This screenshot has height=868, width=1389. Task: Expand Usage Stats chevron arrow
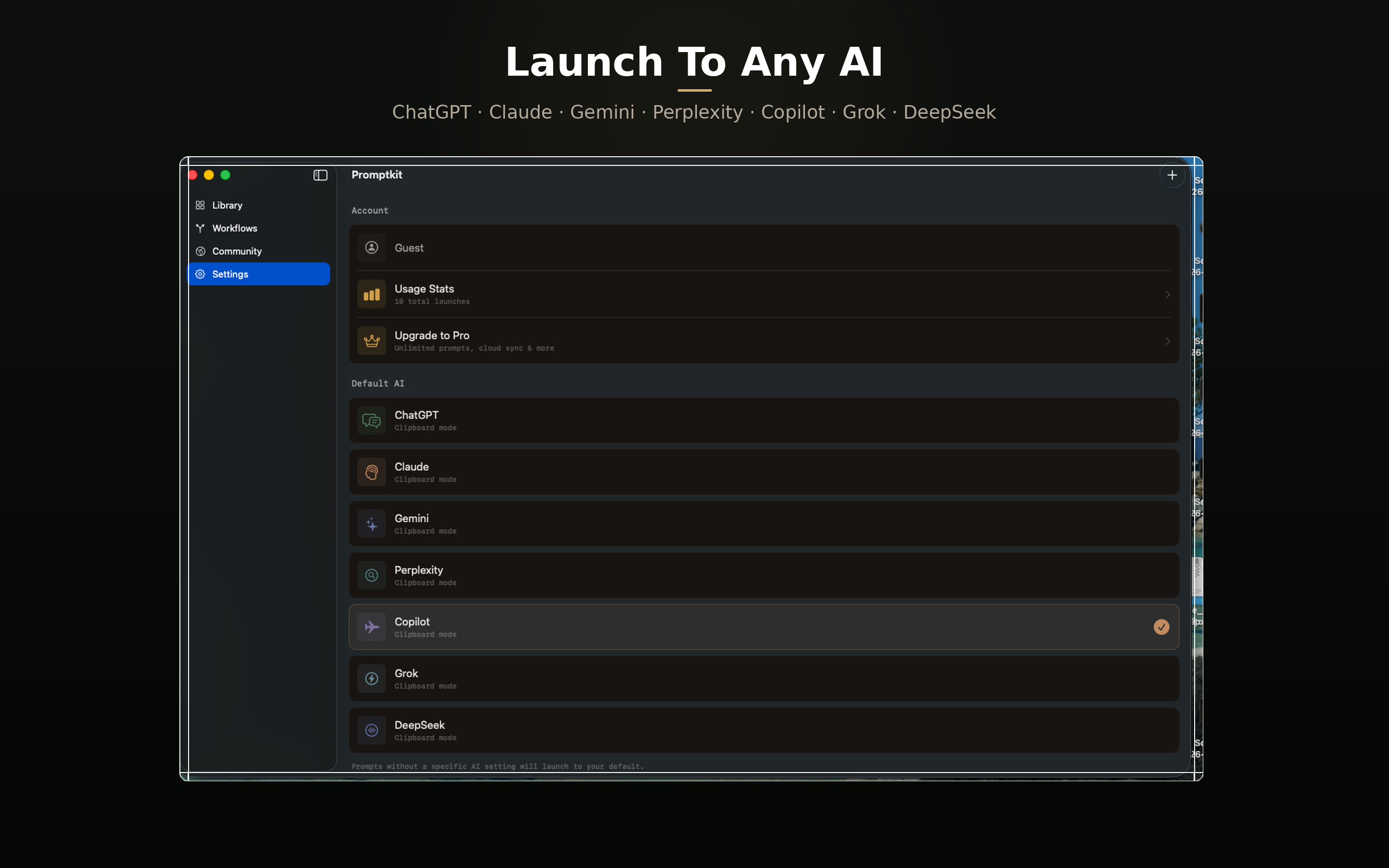coord(1168,295)
